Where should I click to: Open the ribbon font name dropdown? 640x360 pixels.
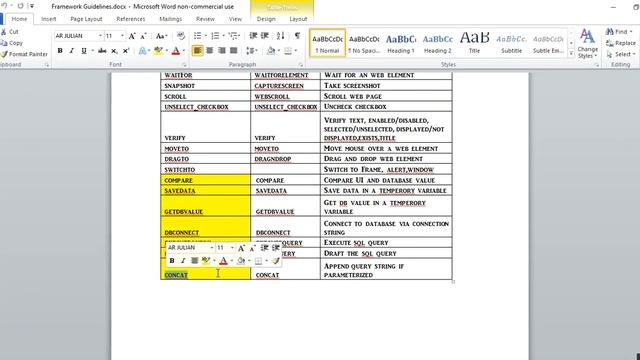click(100, 36)
